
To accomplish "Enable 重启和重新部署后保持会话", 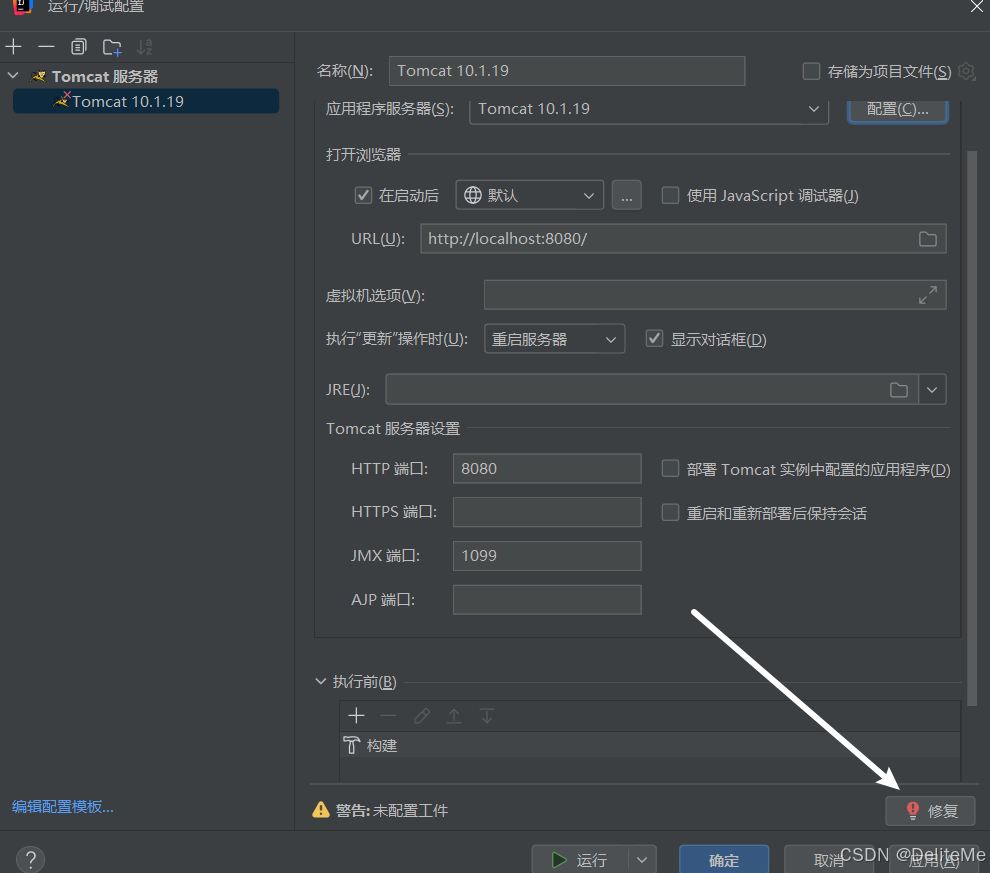I will pos(670,512).
